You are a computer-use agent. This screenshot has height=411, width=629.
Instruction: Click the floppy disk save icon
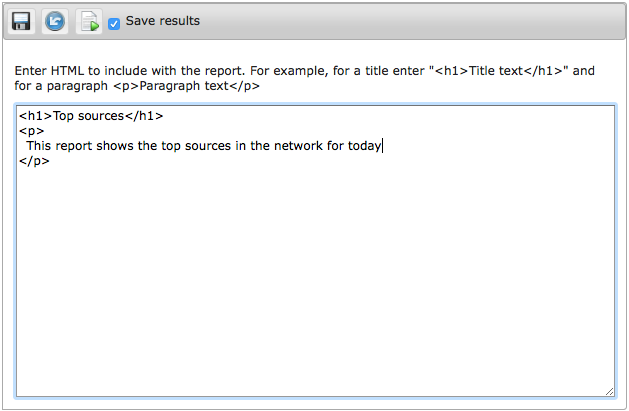pos(21,21)
